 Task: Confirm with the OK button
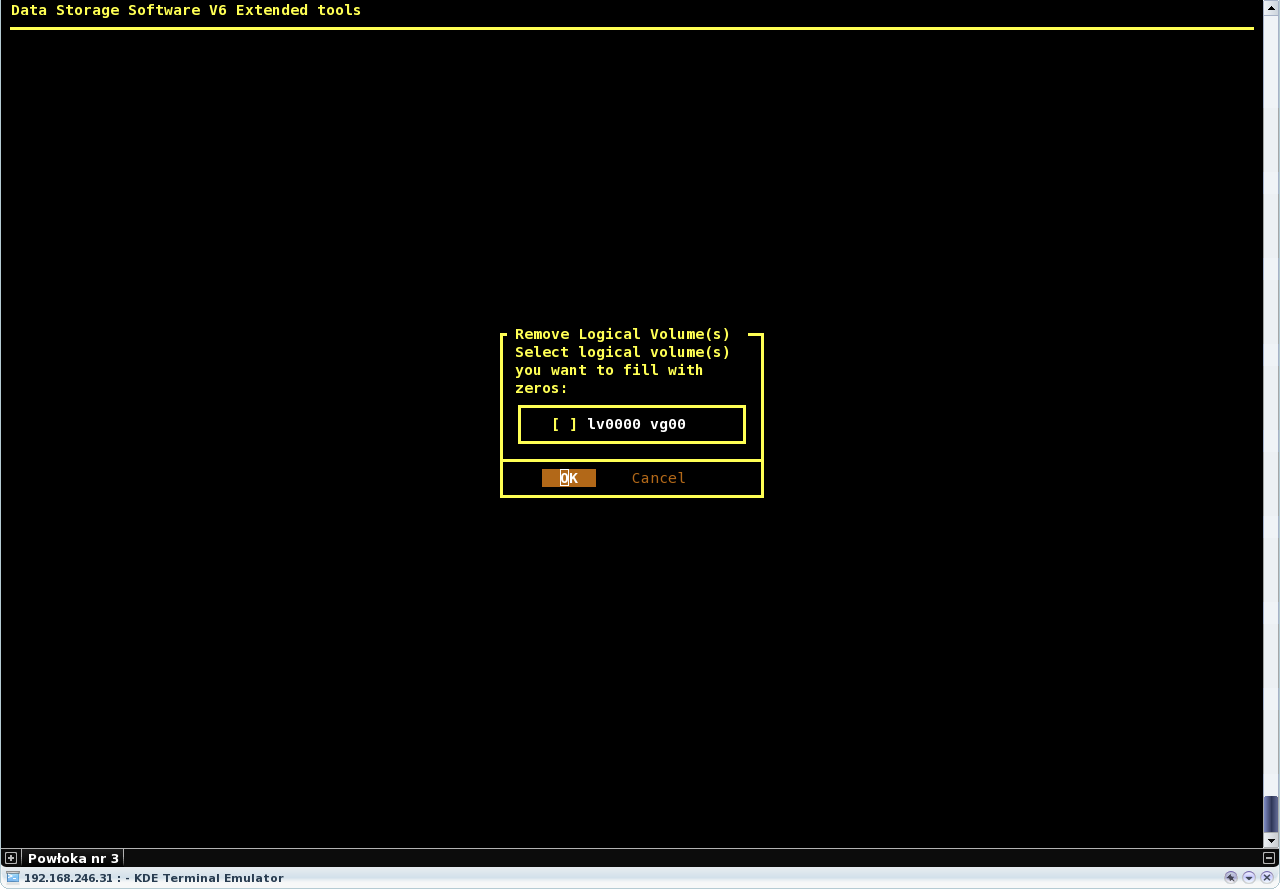568,478
